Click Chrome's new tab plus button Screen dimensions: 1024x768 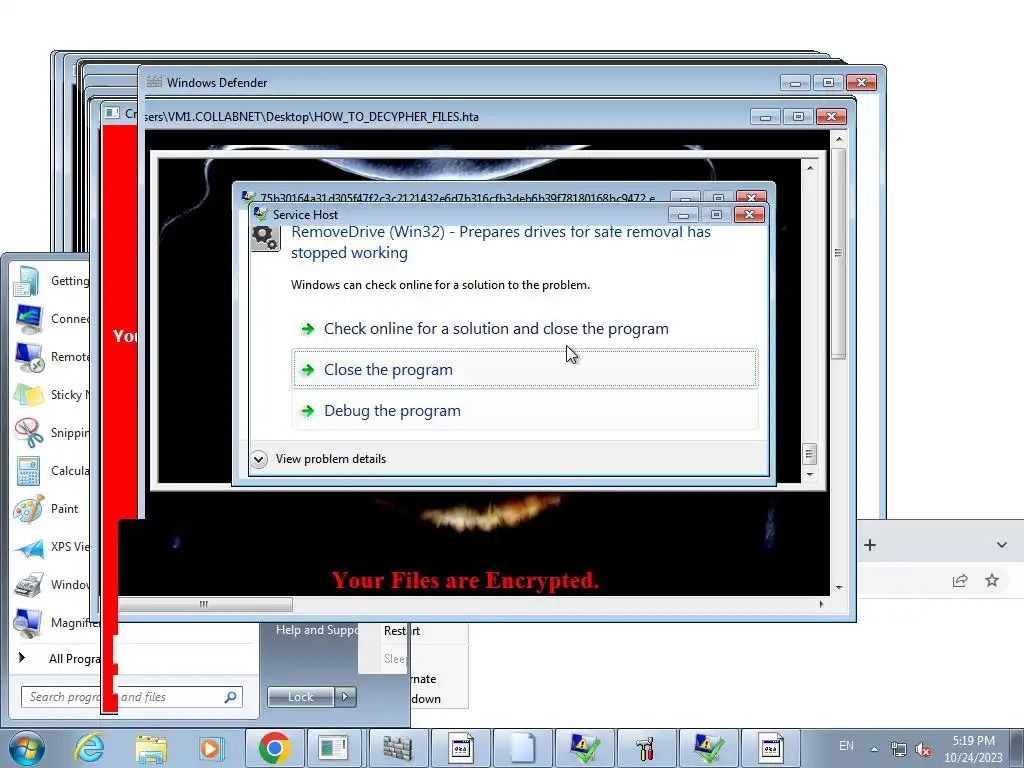tap(870, 545)
